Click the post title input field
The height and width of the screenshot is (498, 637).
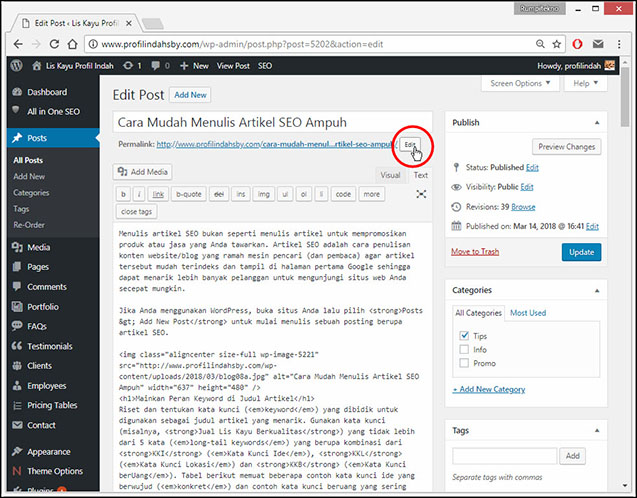point(273,122)
